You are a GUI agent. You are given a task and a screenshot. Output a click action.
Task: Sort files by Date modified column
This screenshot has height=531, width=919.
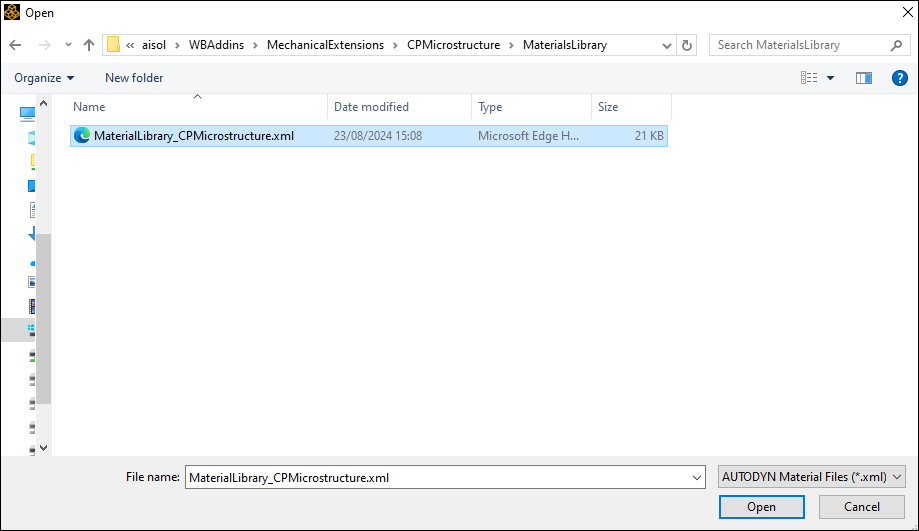coord(400,107)
